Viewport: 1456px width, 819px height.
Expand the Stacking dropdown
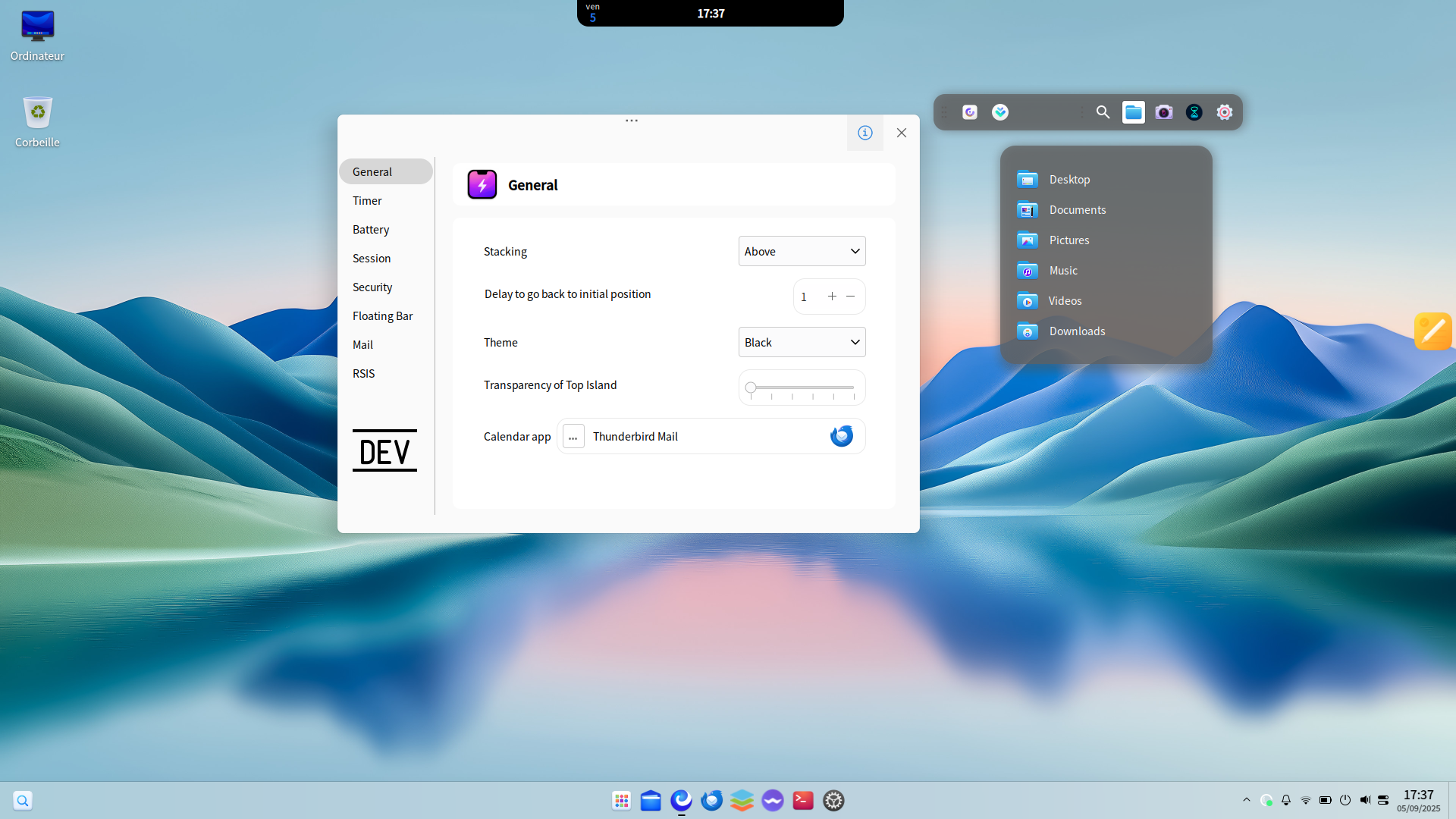(x=802, y=251)
